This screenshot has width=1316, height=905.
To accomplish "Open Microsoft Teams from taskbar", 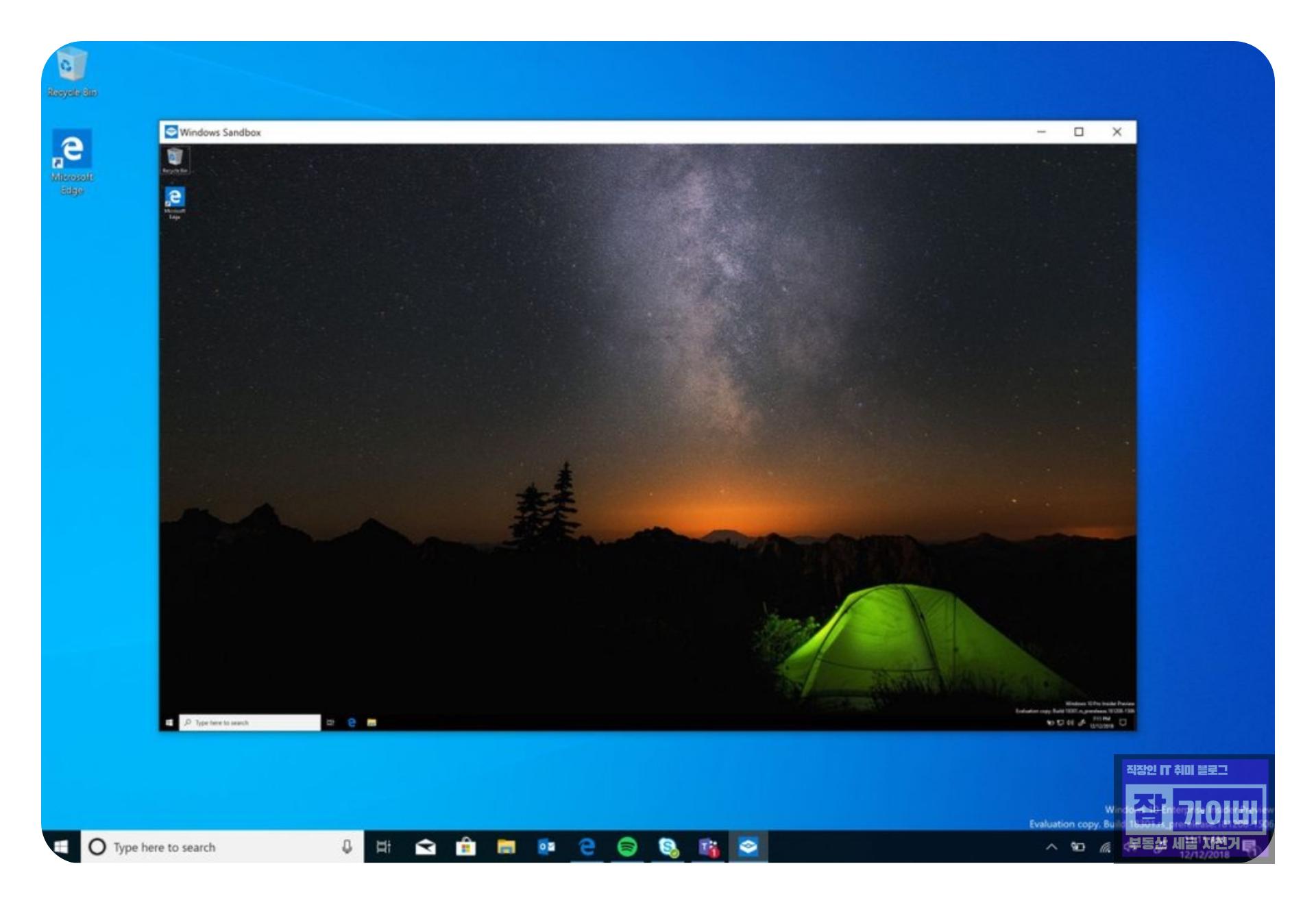I will pos(708,847).
